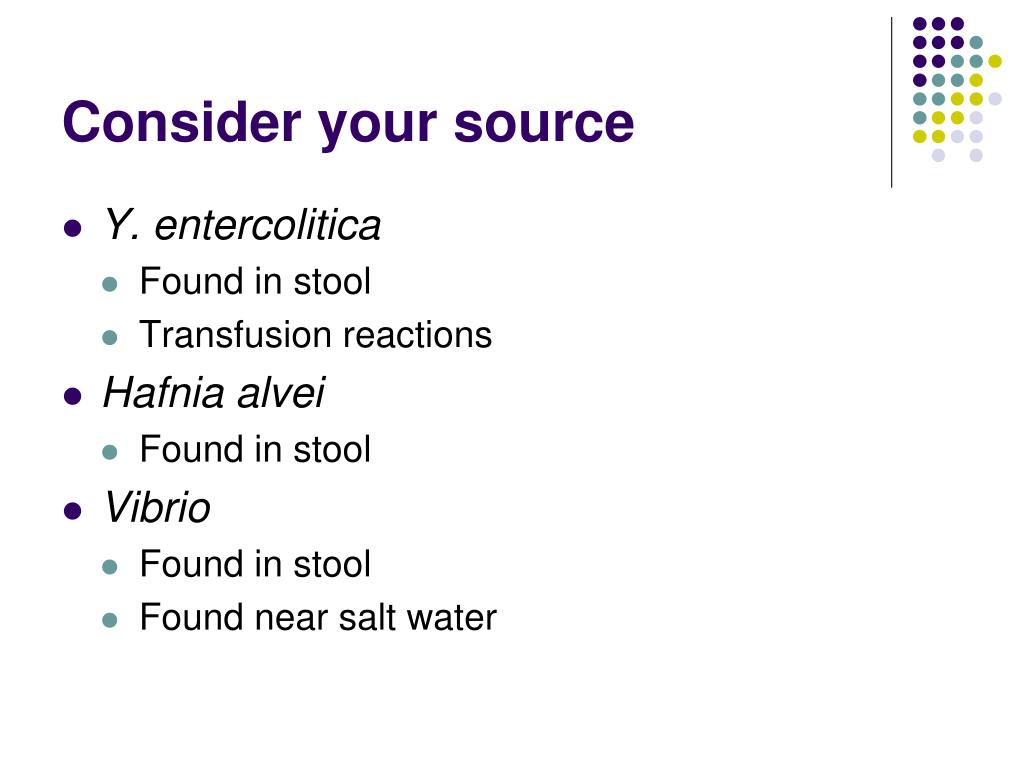Click the vertical divider line beside the dots

coord(891,103)
